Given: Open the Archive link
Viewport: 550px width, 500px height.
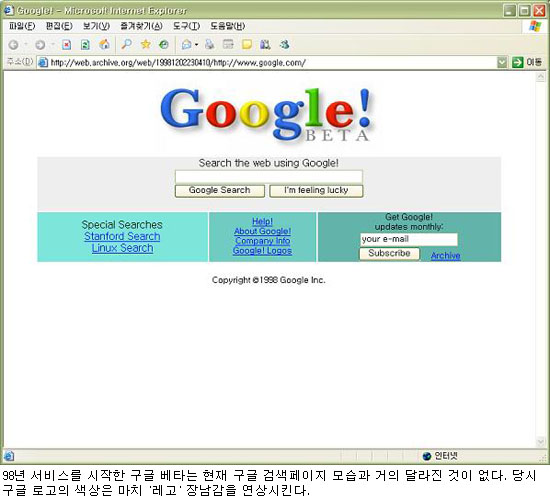Looking at the screenshot, I should pos(445,255).
